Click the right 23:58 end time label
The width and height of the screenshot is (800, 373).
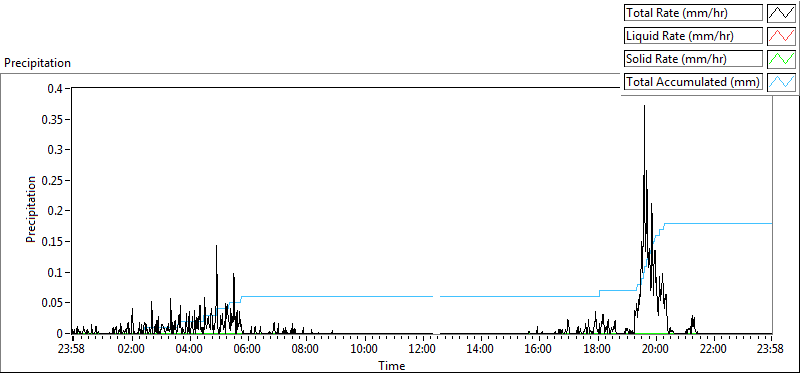point(771,350)
